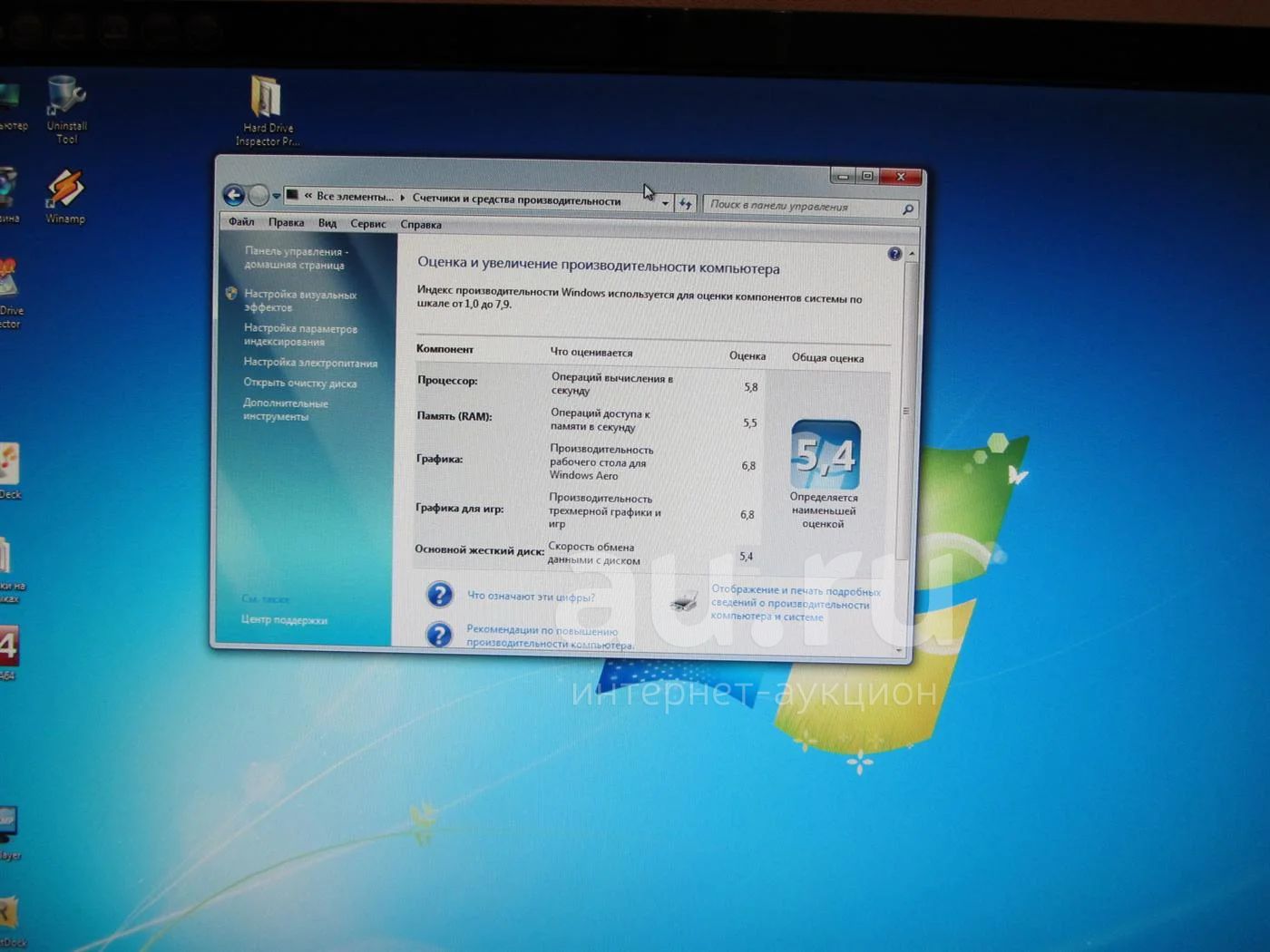Open the Файл menu

pyautogui.click(x=241, y=221)
